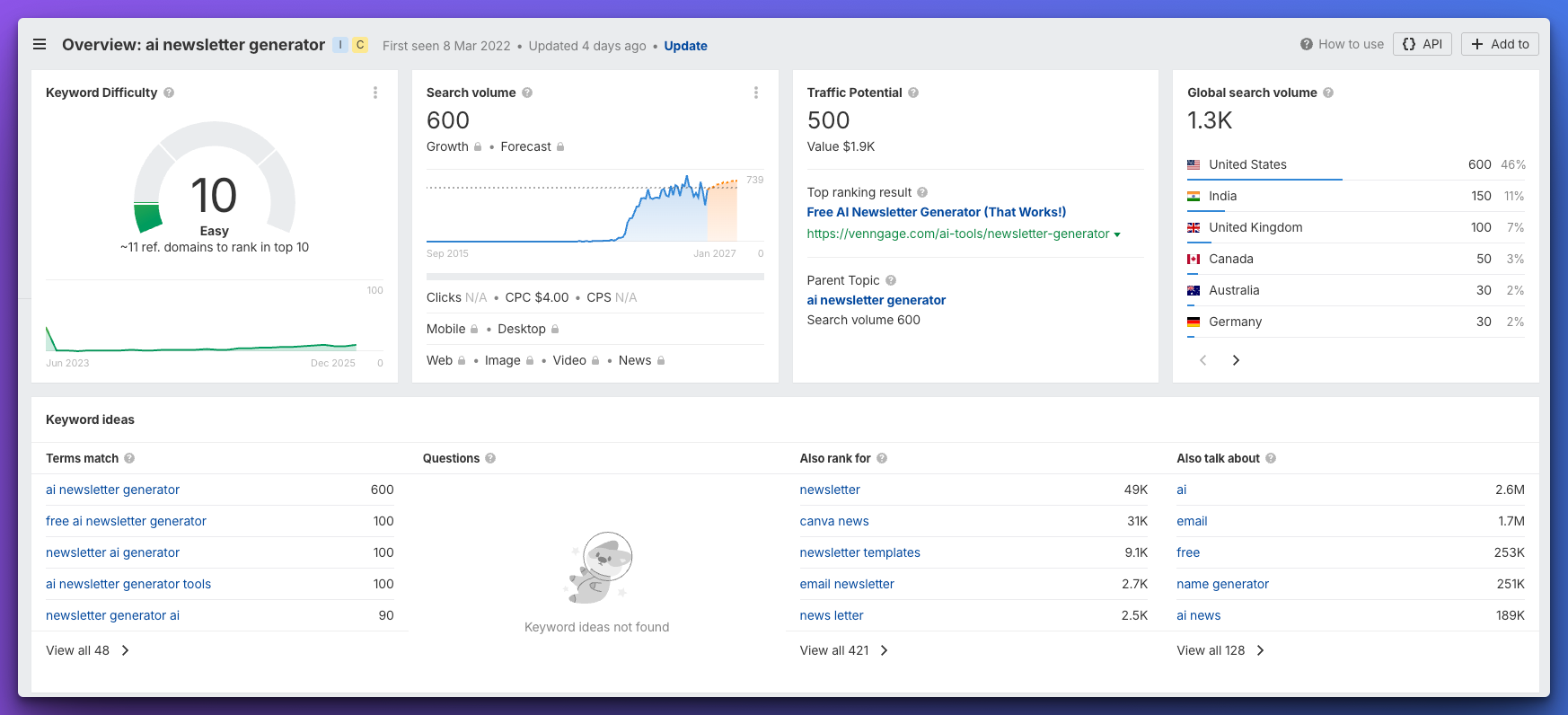Image resolution: width=1568 pixels, height=715 pixels.
Task: Click Also rank for help icon
Action: tap(882, 458)
